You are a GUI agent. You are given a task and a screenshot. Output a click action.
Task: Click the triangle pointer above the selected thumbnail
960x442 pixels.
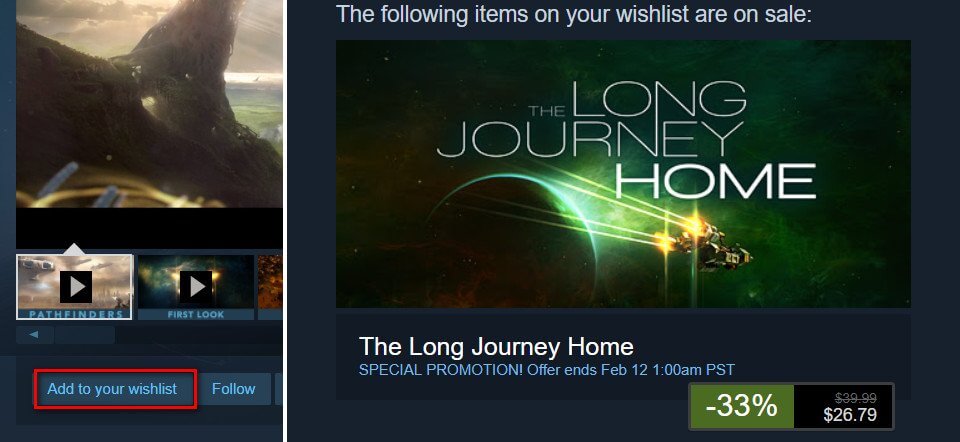[x=73, y=249]
